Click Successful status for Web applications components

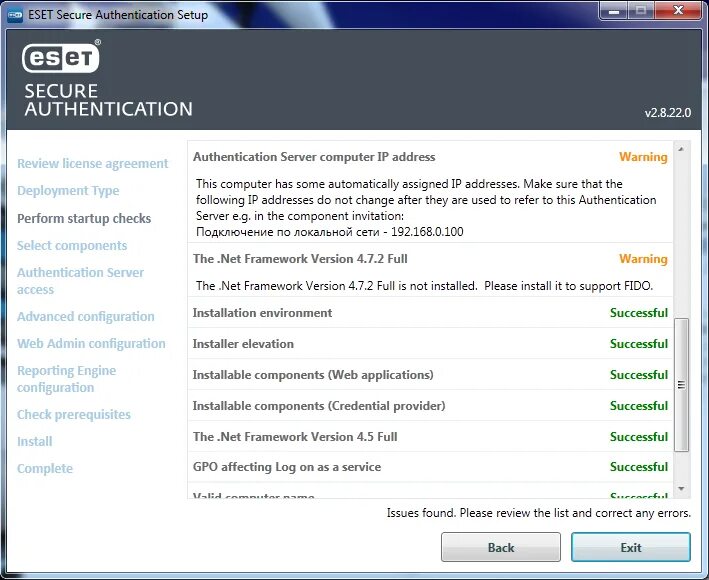638,375
